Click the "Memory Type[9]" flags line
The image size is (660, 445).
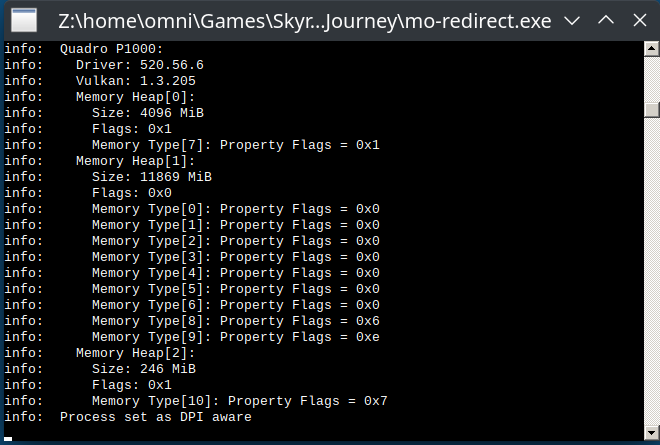[235, 337]
